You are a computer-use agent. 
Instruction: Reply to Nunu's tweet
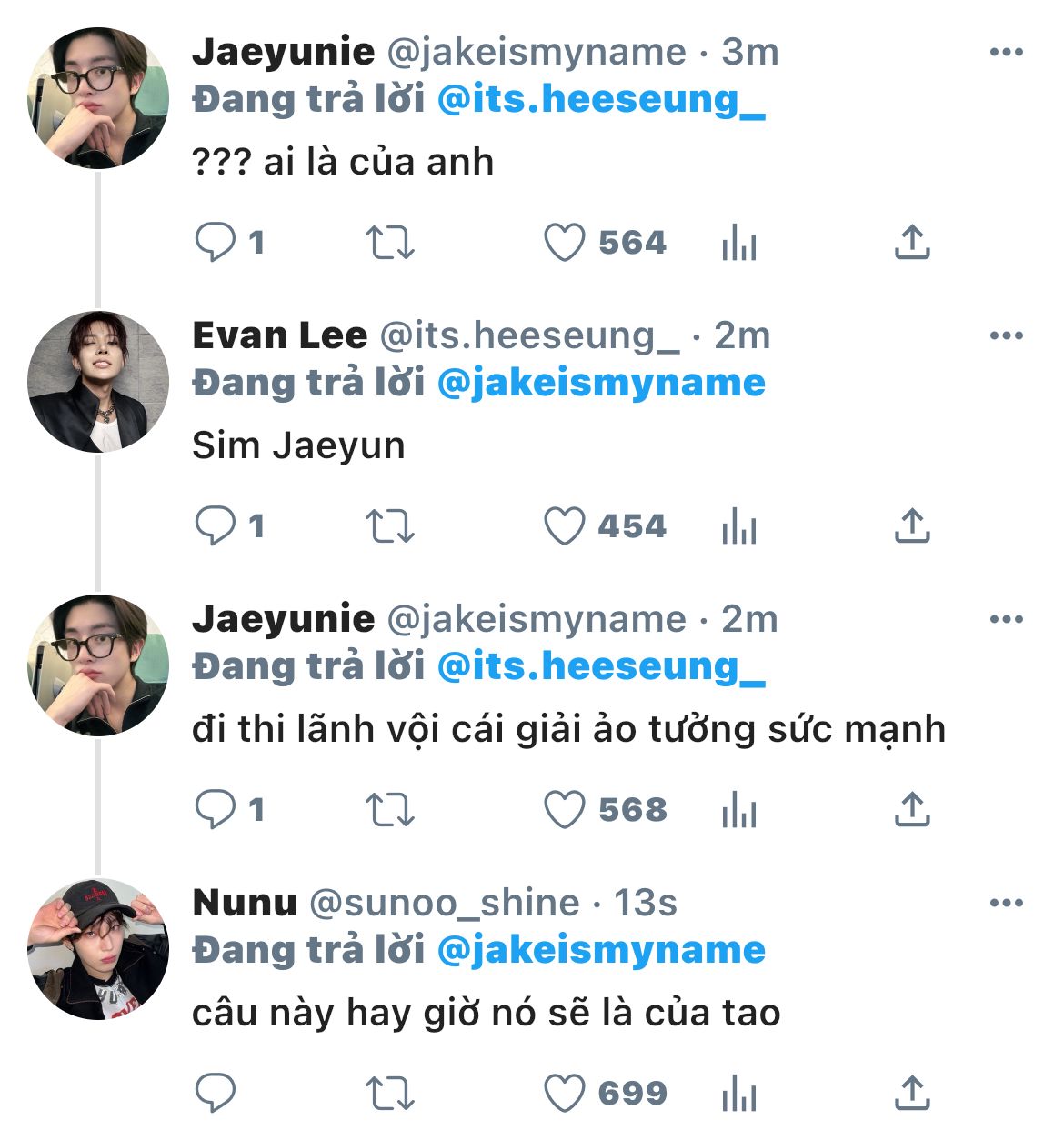[x=216, y=1094]
